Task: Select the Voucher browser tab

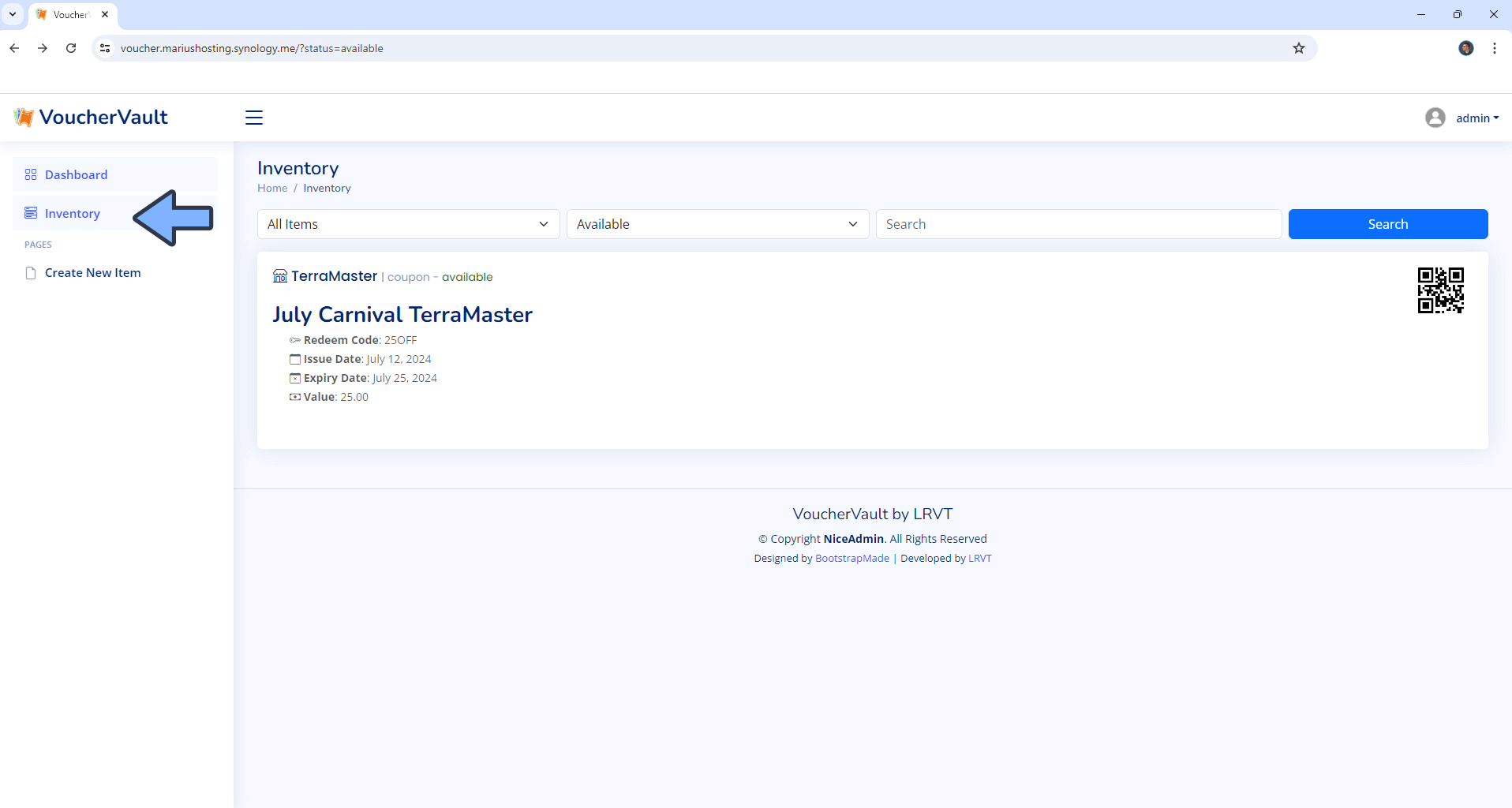Action: point(71,14)
